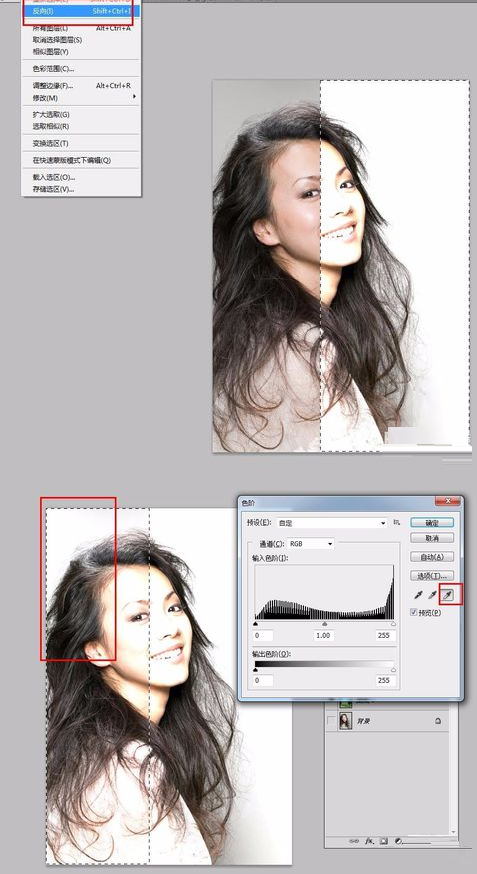
Task: Choose 变换选区(T) menu item
Action: (81, 143)
